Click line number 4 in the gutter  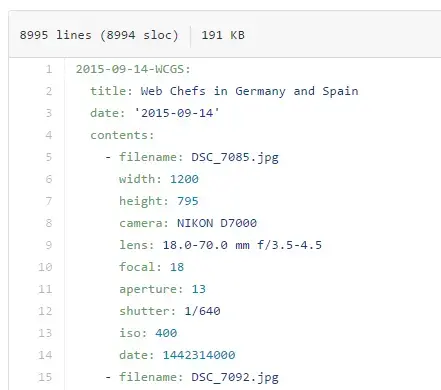[x=49, y=135]
